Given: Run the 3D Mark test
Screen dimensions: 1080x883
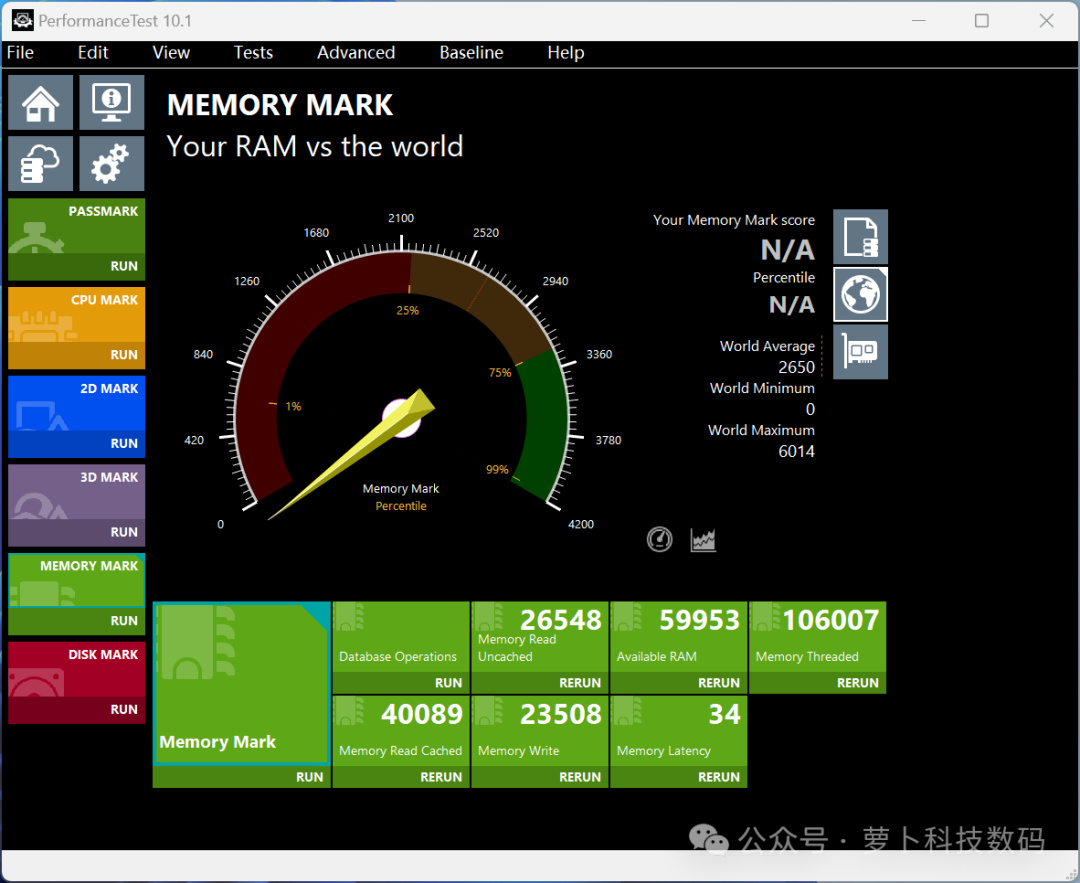Looking at the screenshot, I should point(76,532).
